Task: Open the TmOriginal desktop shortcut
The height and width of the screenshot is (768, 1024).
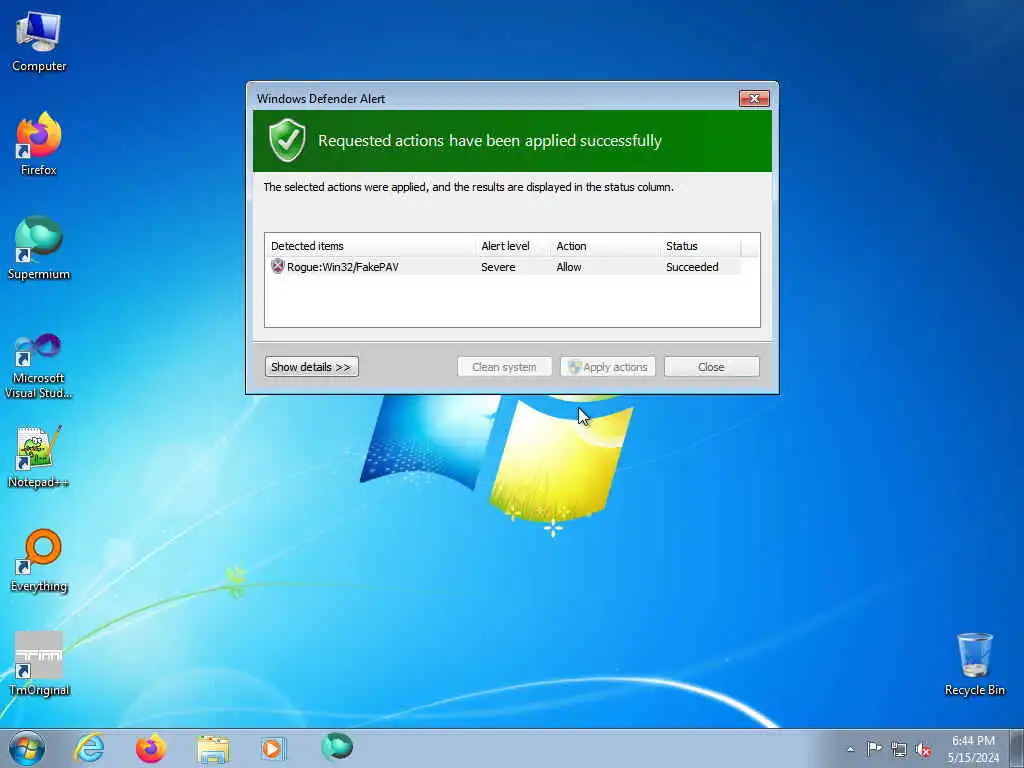Action: (x=39, y=664)
